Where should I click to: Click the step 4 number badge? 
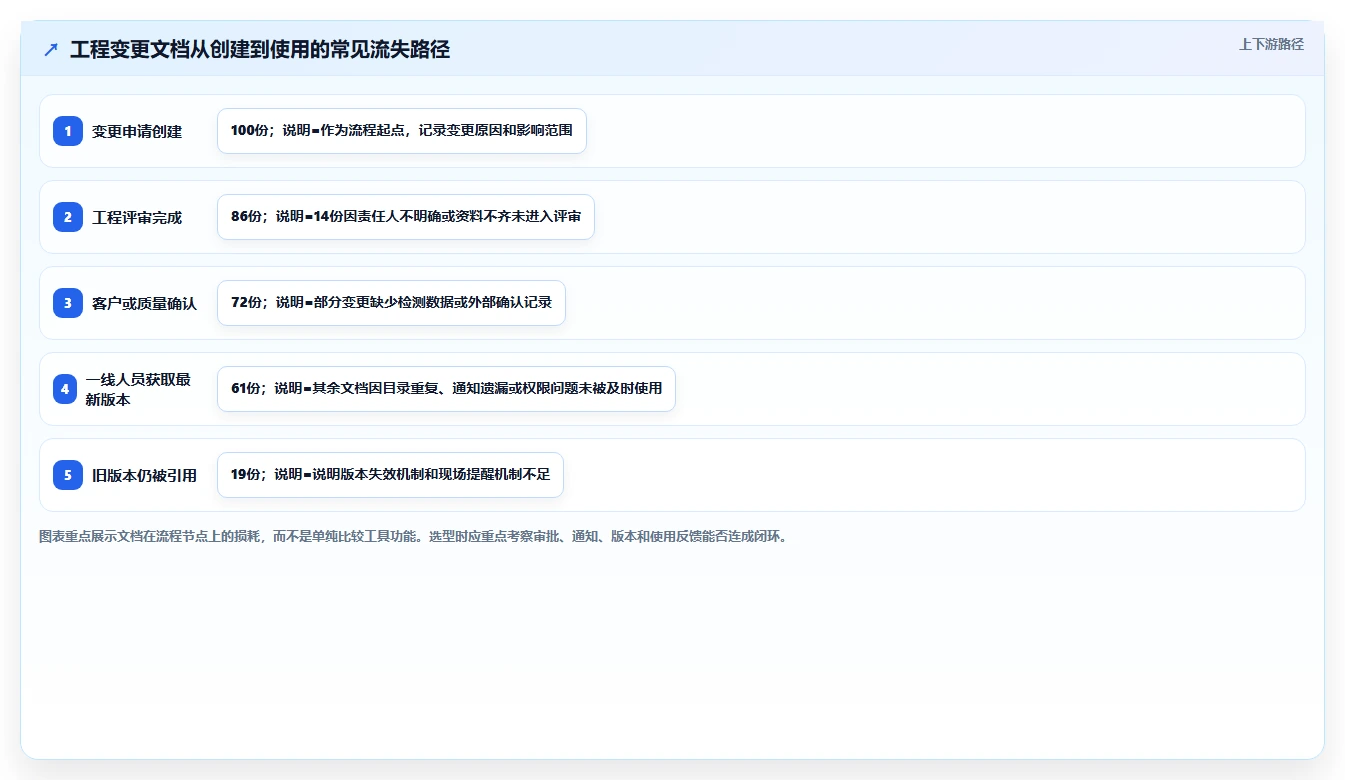tap(65, 389)
